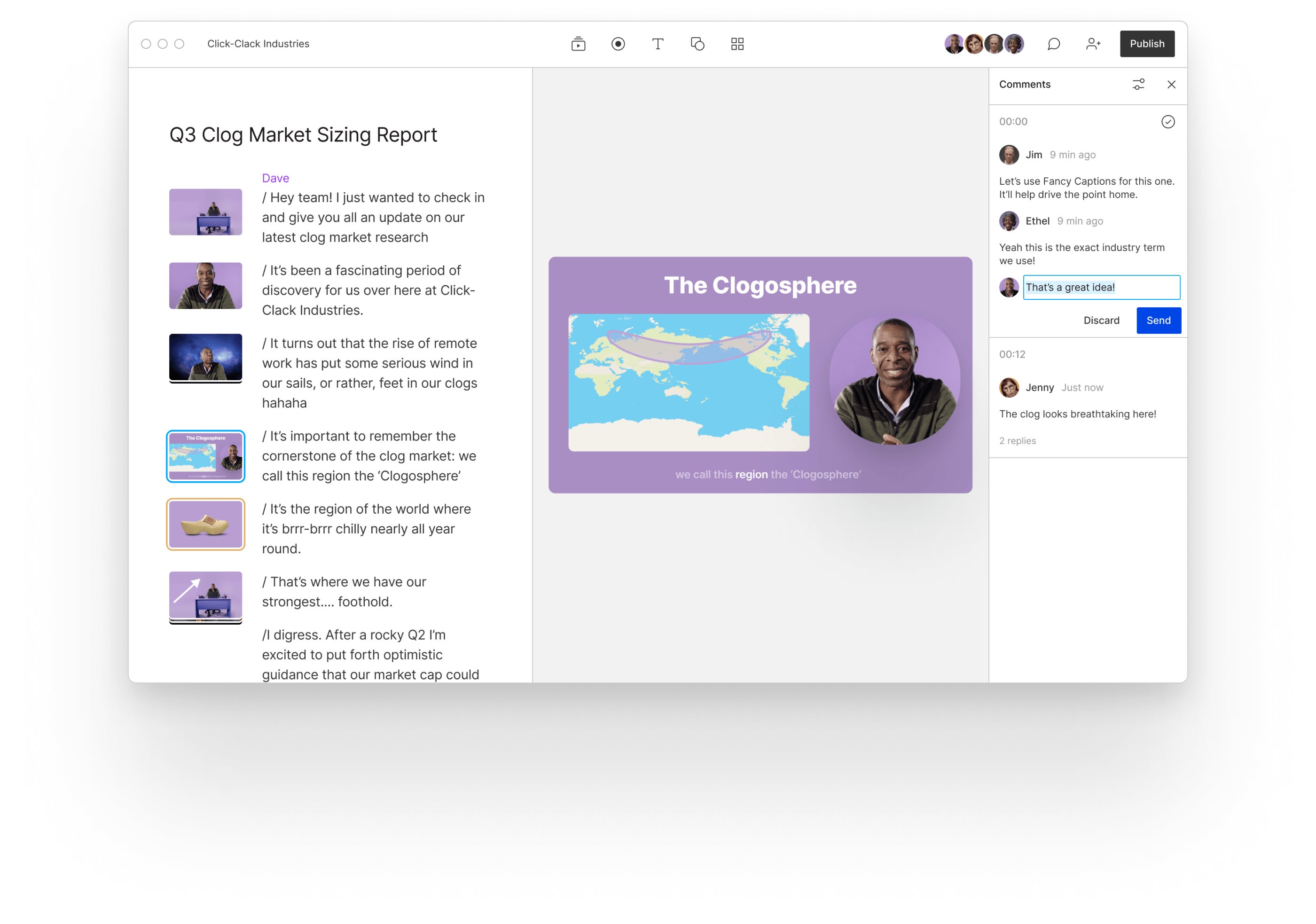Viewport: 1316px width, 924px height.
Task: Expand the 2 replies thread
Action: 1018,441
